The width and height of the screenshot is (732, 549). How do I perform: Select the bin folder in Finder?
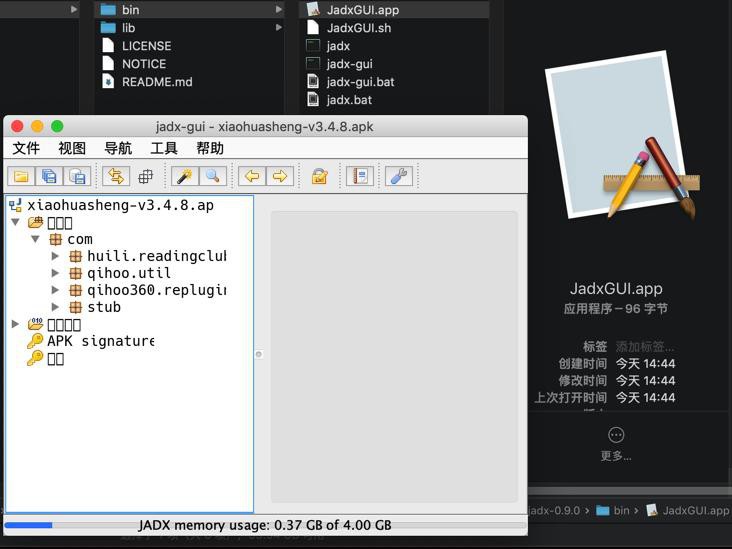190,10
